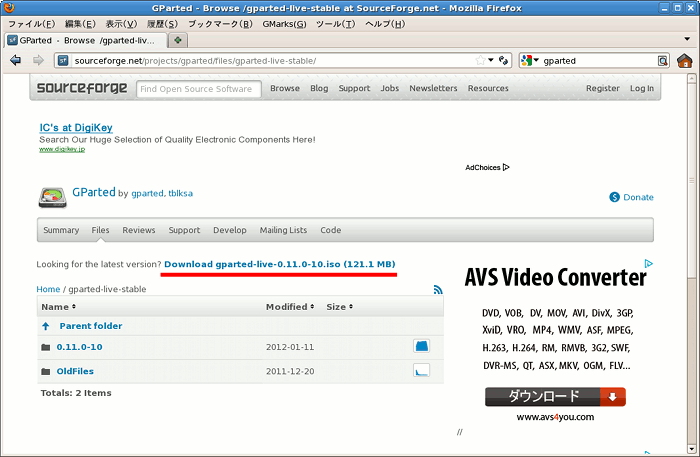Click the stats chart icon for OldFiles
700x457 pixels.
[x=422, y=371]
